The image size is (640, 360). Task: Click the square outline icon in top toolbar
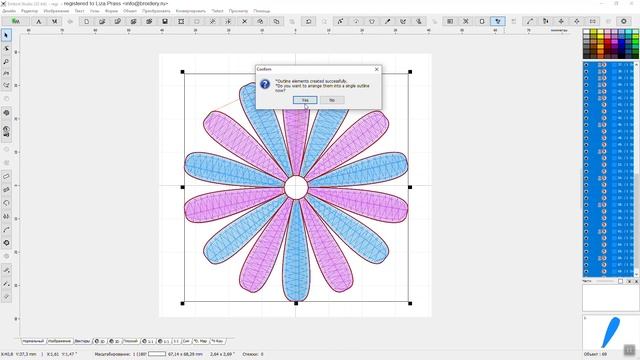(x=482, y=21)
